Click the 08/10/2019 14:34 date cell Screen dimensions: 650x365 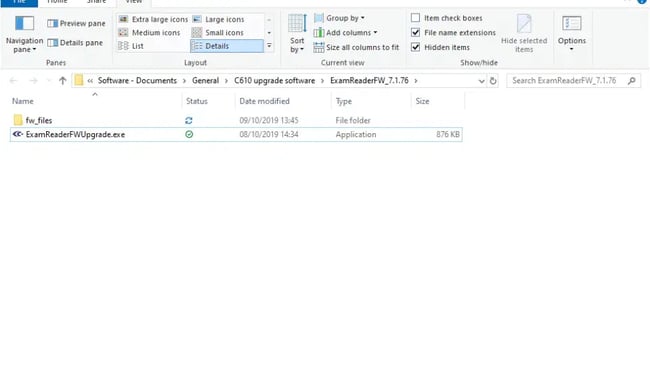coord(269,134)
